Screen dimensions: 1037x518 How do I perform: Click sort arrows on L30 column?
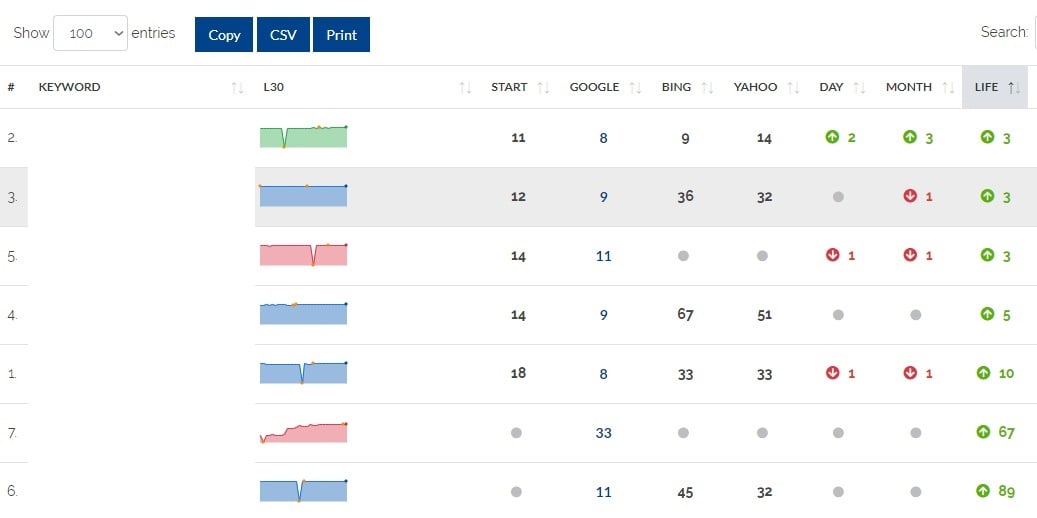coord(465,88)
